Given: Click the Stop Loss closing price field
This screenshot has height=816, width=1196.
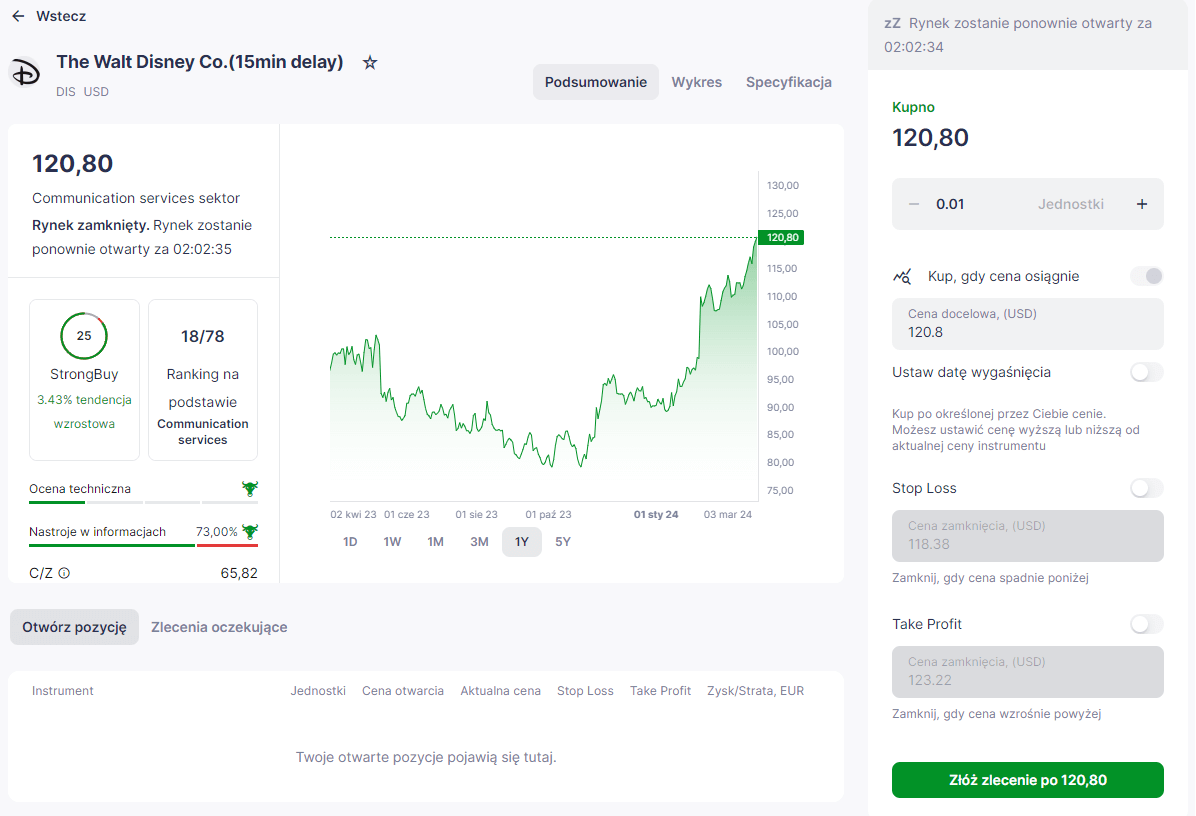Looking at the screenshot, I should (1027, 536).
